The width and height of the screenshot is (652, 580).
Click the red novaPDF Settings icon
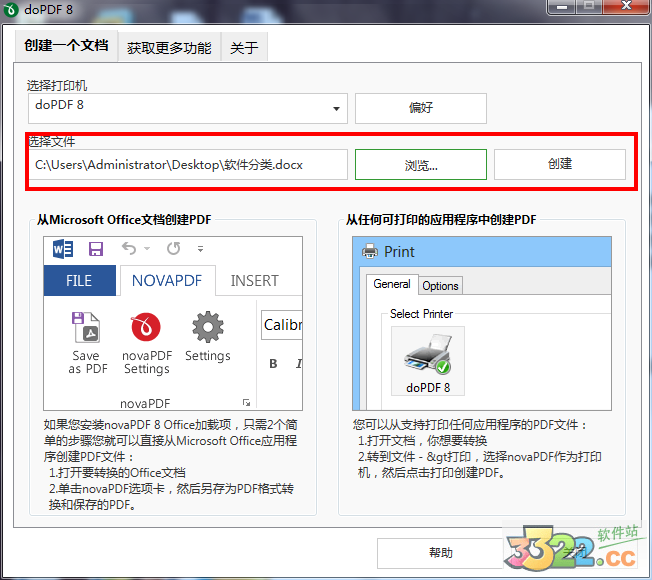146,327
